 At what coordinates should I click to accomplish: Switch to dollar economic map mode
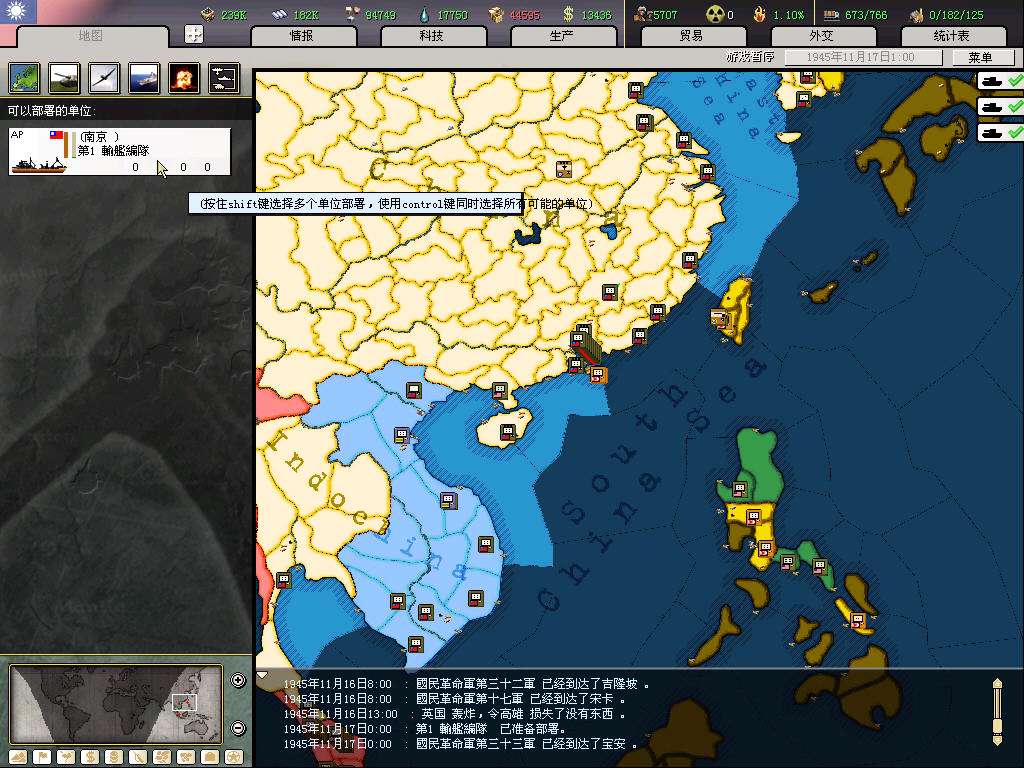tap(90, 758)
